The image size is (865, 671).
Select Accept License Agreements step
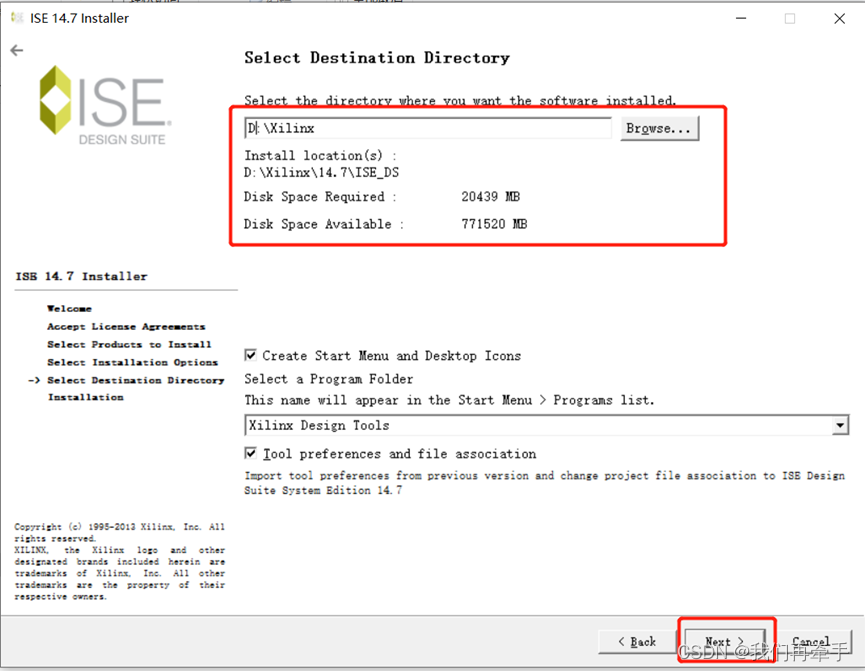[x=126, y=327]
